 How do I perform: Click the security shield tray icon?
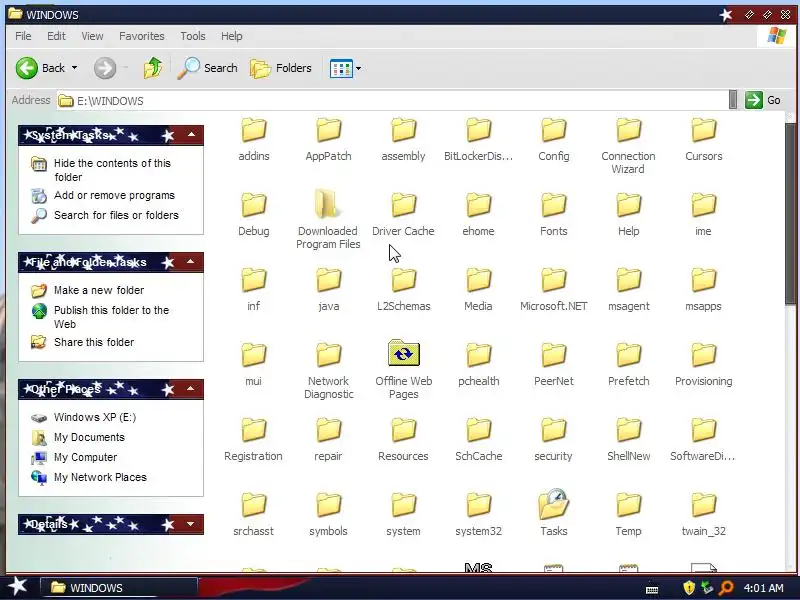point(689,588)
